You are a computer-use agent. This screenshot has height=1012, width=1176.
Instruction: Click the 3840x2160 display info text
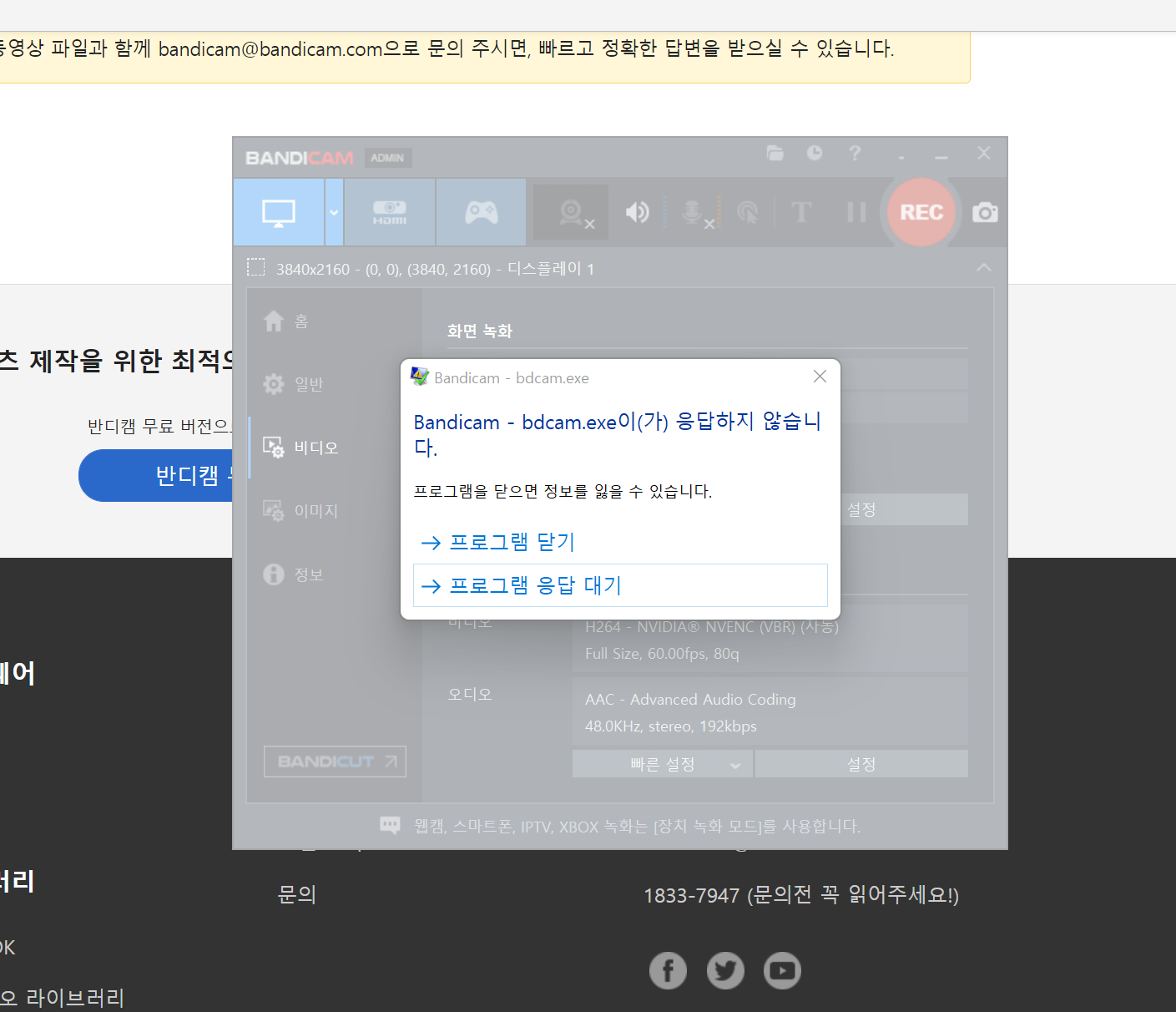tap(435, 269)
